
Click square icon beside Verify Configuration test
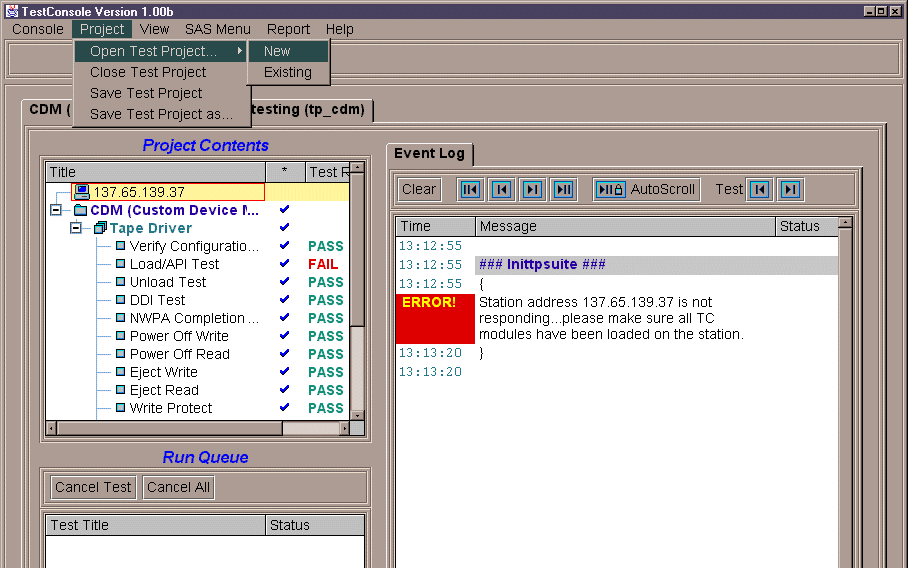click(120, 245)
